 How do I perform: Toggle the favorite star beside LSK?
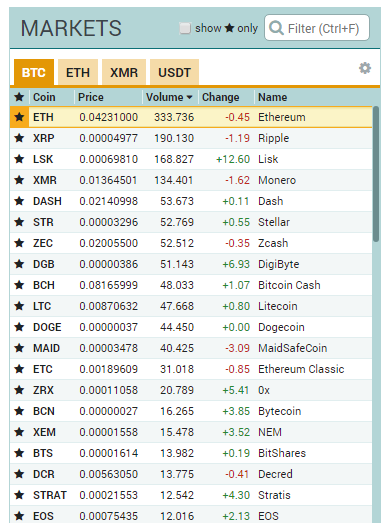point(19,159)
